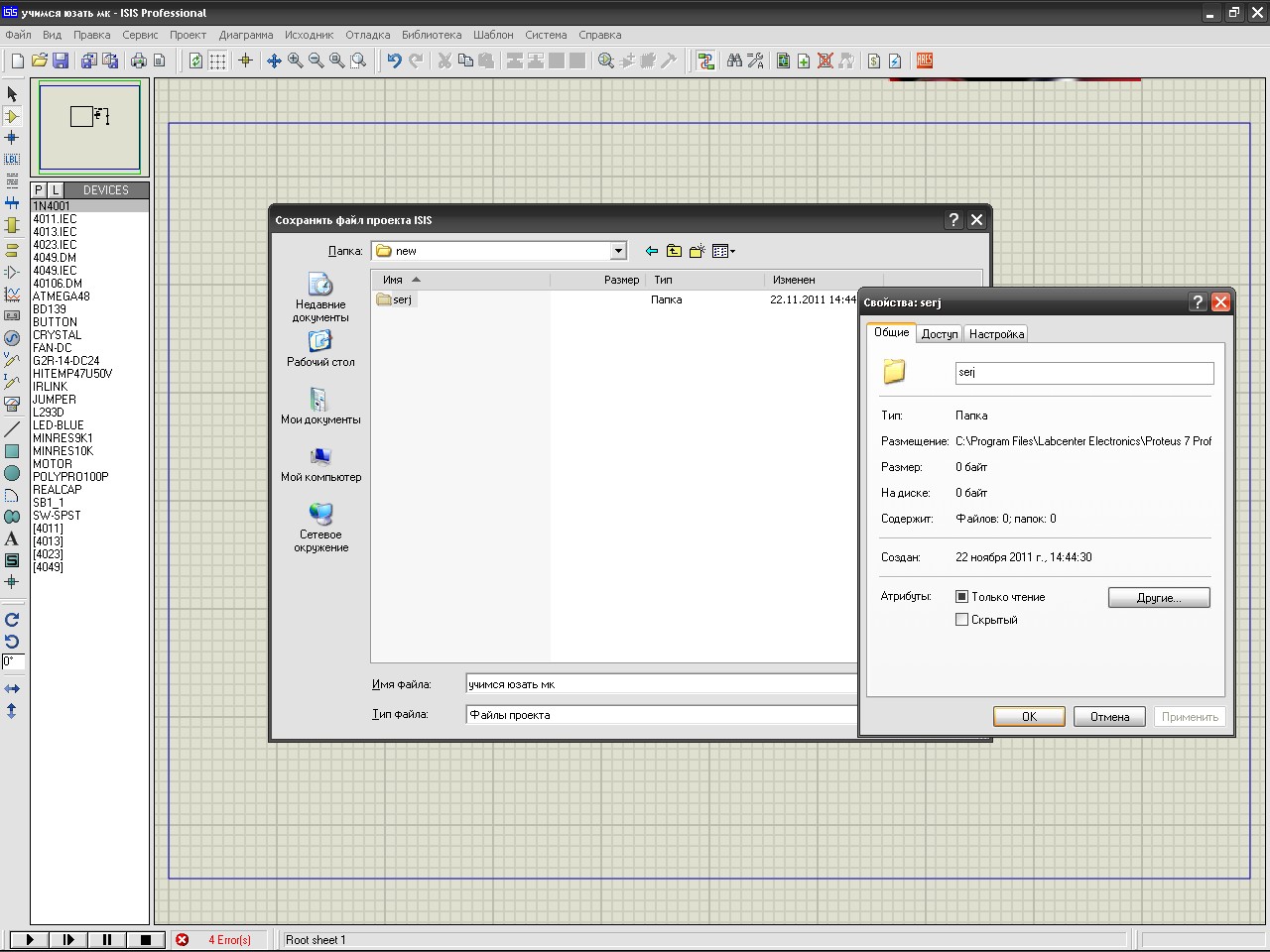The height and width of the screenshot is (952, 1270).
Task: Select ATMEGA48 in the devices list
Action: pos(62,297)
